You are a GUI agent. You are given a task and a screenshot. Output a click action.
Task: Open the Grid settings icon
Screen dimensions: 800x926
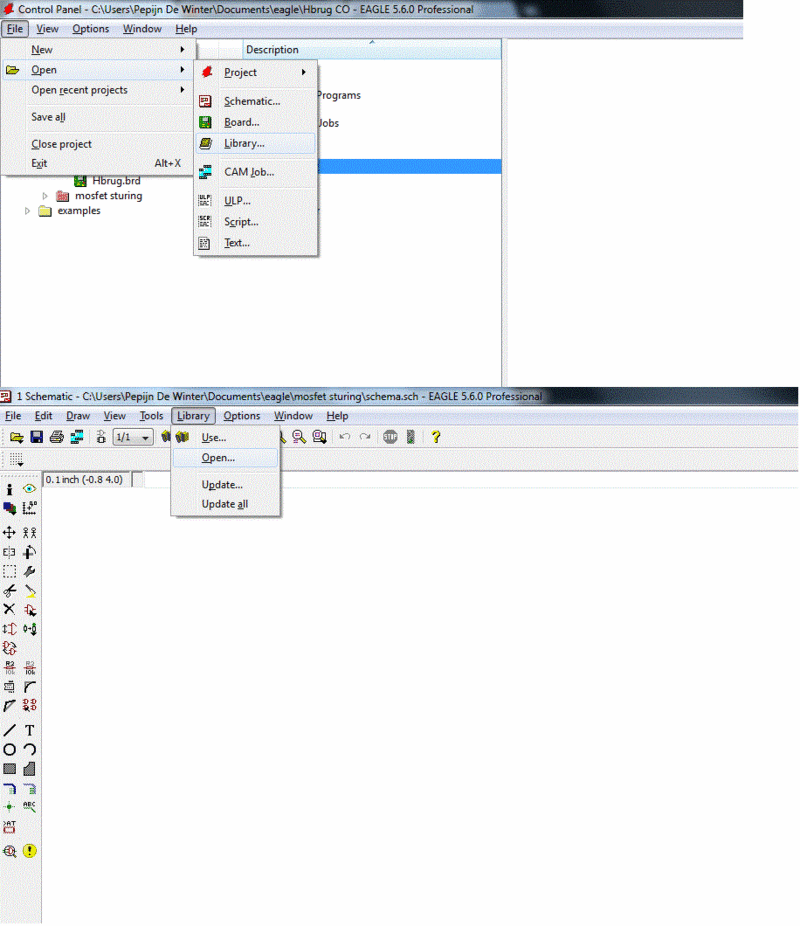(16, 460)
